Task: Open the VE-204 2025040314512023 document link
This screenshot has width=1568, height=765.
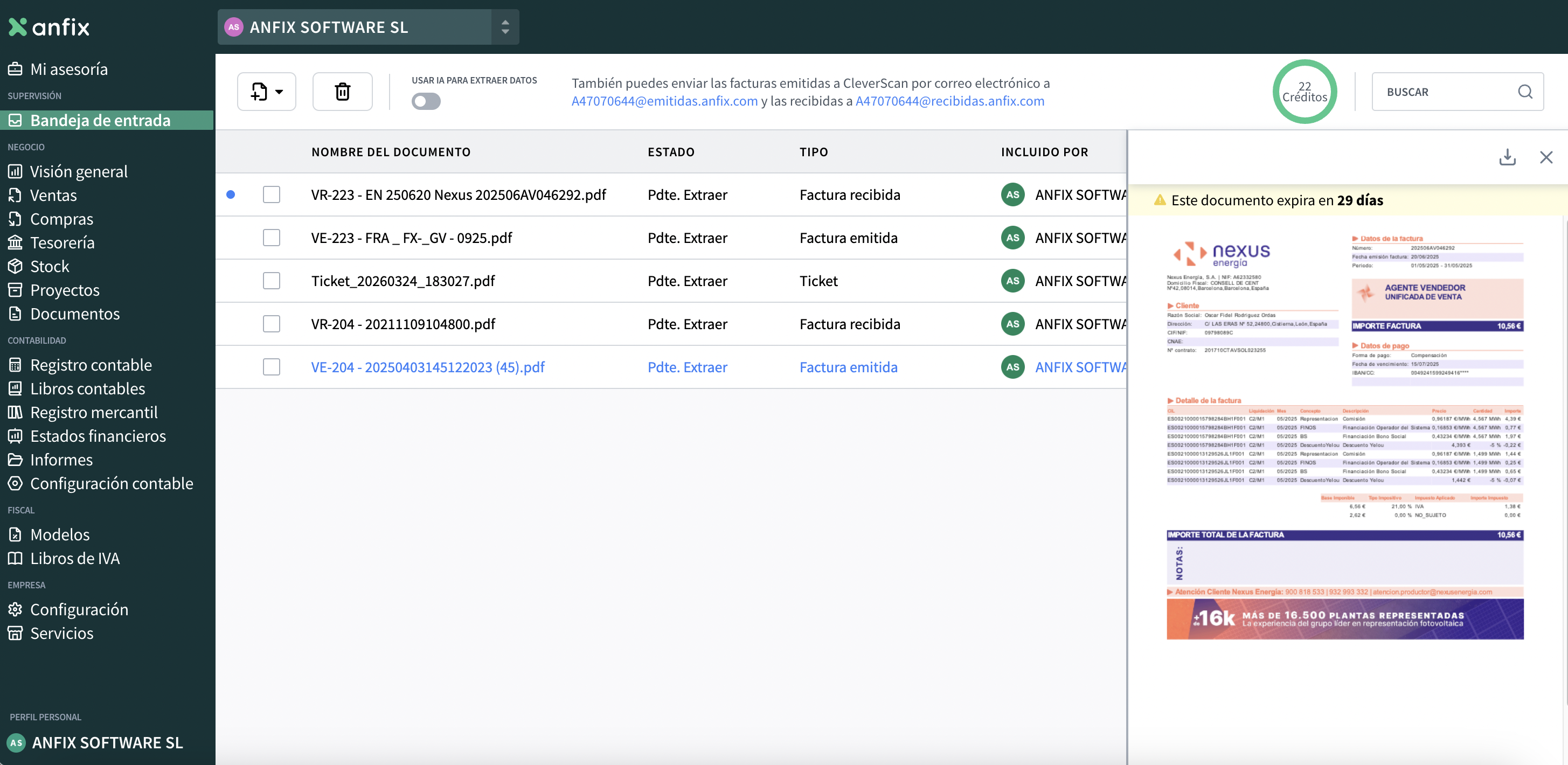Action: (427, 367)
